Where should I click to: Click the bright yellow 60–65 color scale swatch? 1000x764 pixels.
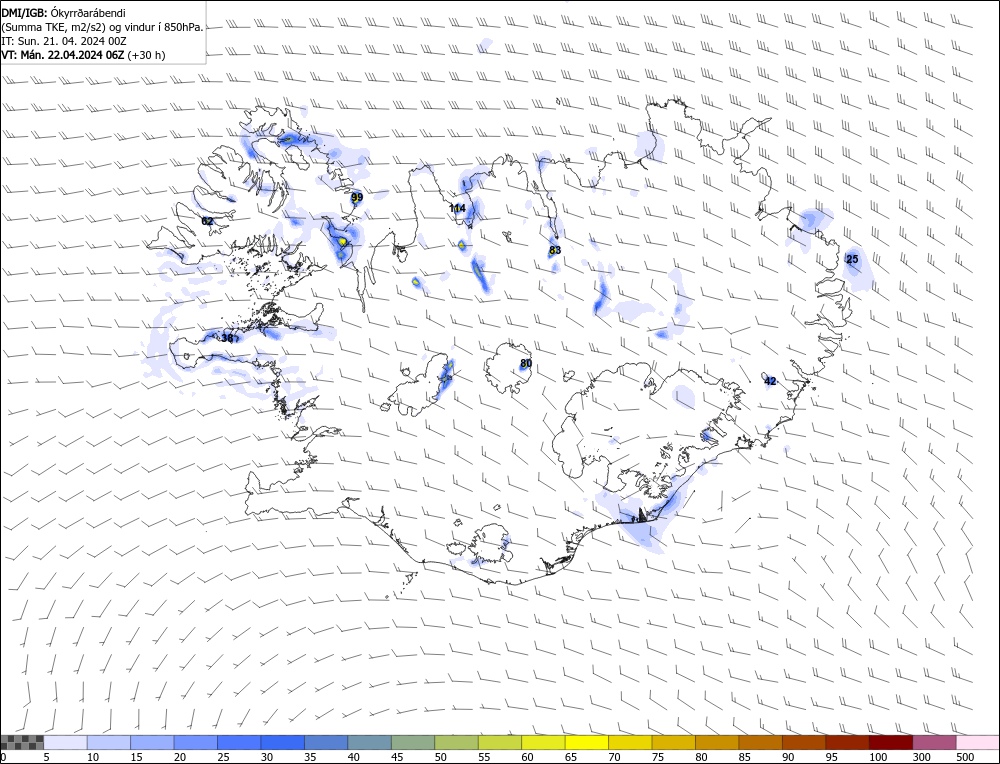(x=543, y=742)
